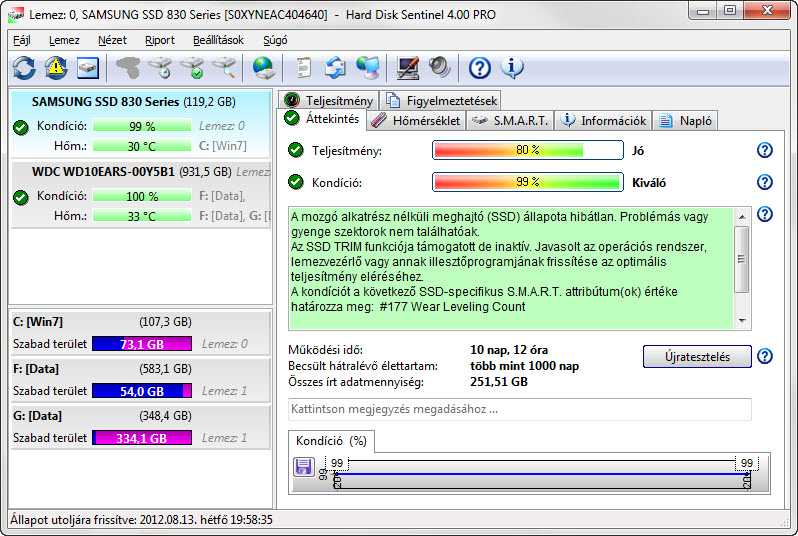Switch to the Hőmérséklet tab

tap(416, 121)
